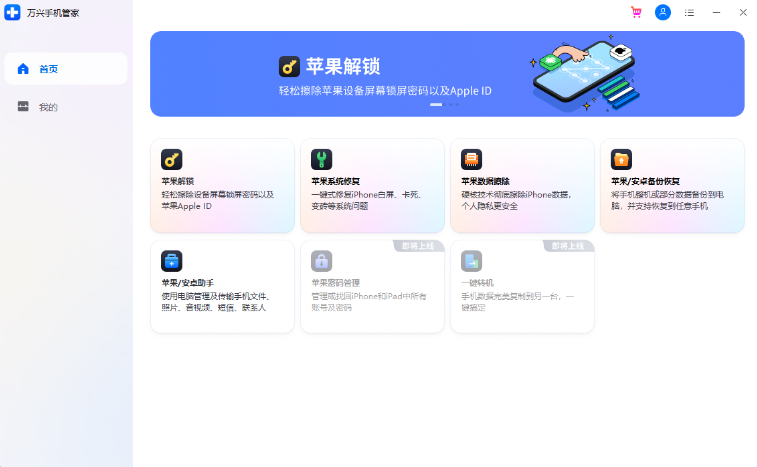Open the 苹果/安卓助手 card title
The height and width of the screenshot is (467, 757).
tap(187, 283)
